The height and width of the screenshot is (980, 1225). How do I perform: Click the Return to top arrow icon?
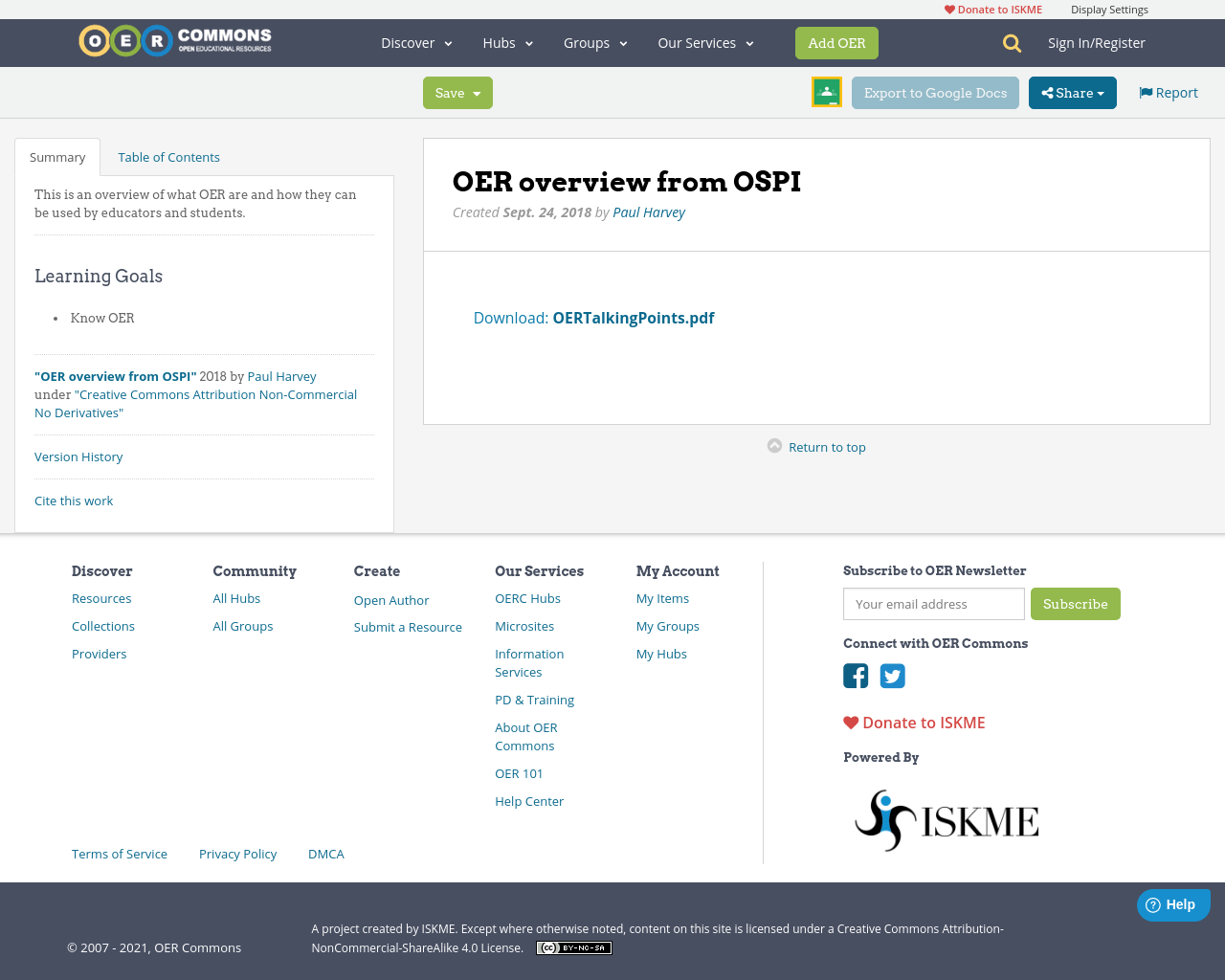[x=775, y=446]
